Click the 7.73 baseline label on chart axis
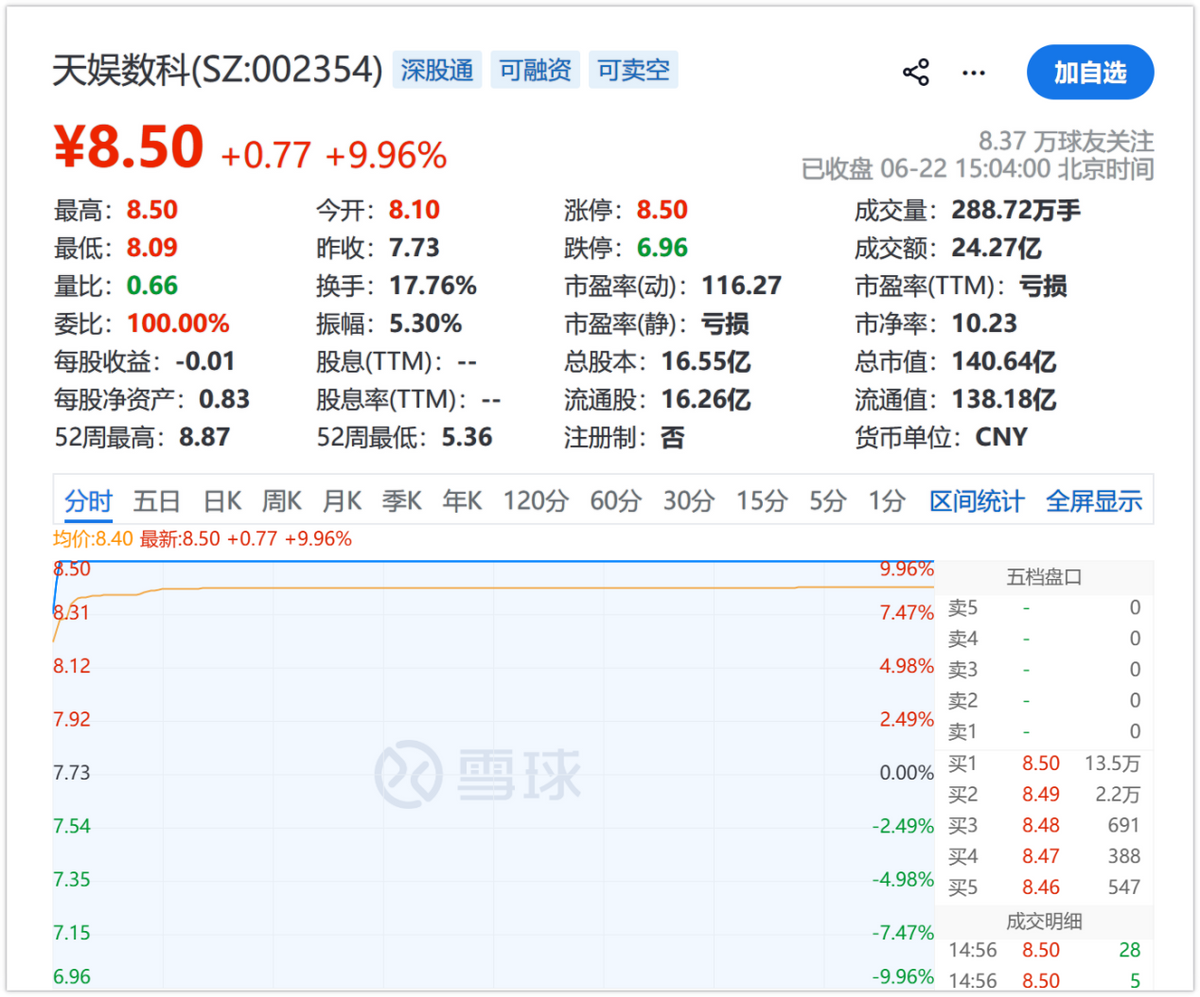This screenshot has width=1200, height=997. [72, 773]
